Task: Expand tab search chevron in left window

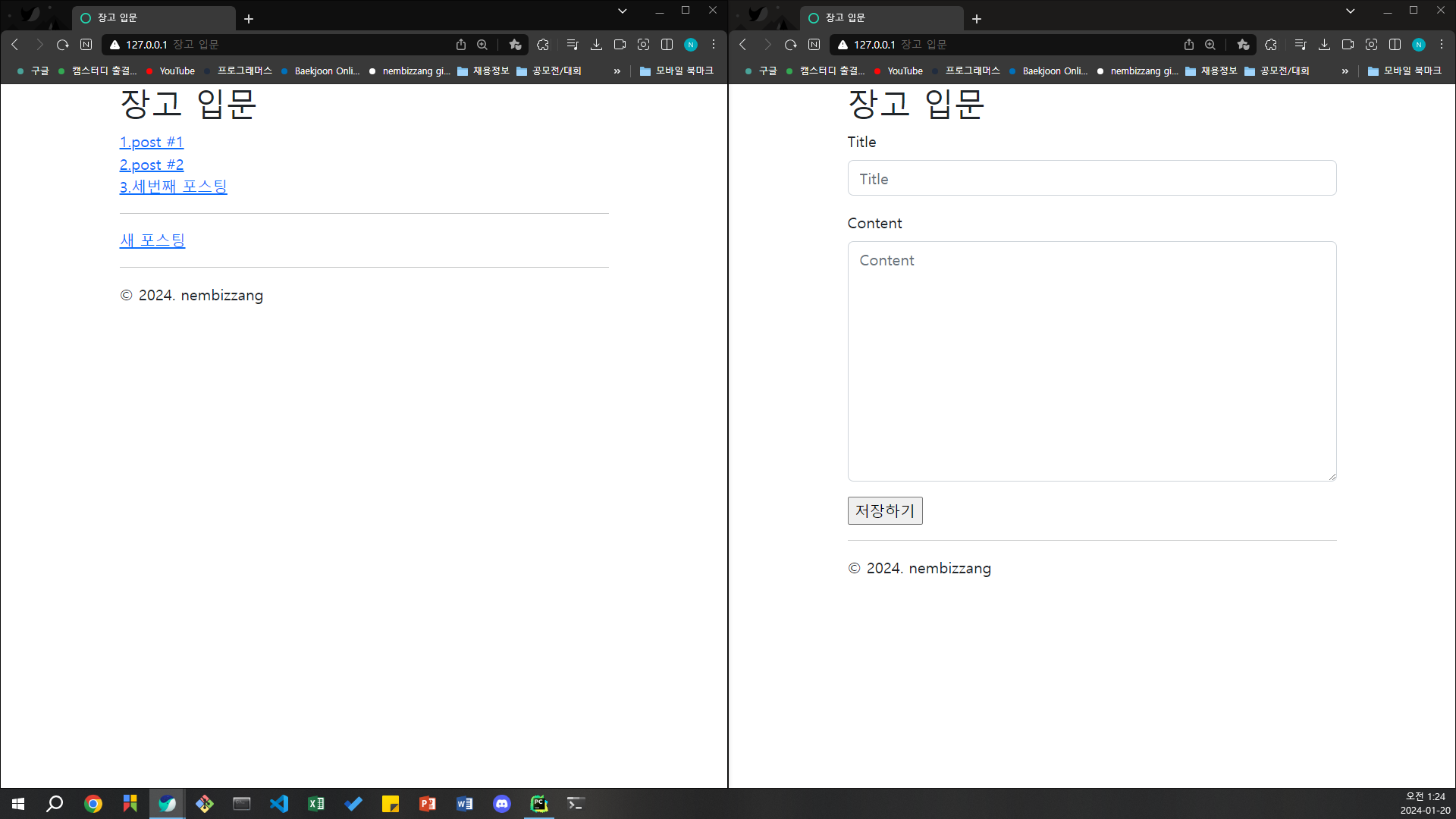Action: click(622, 11)
